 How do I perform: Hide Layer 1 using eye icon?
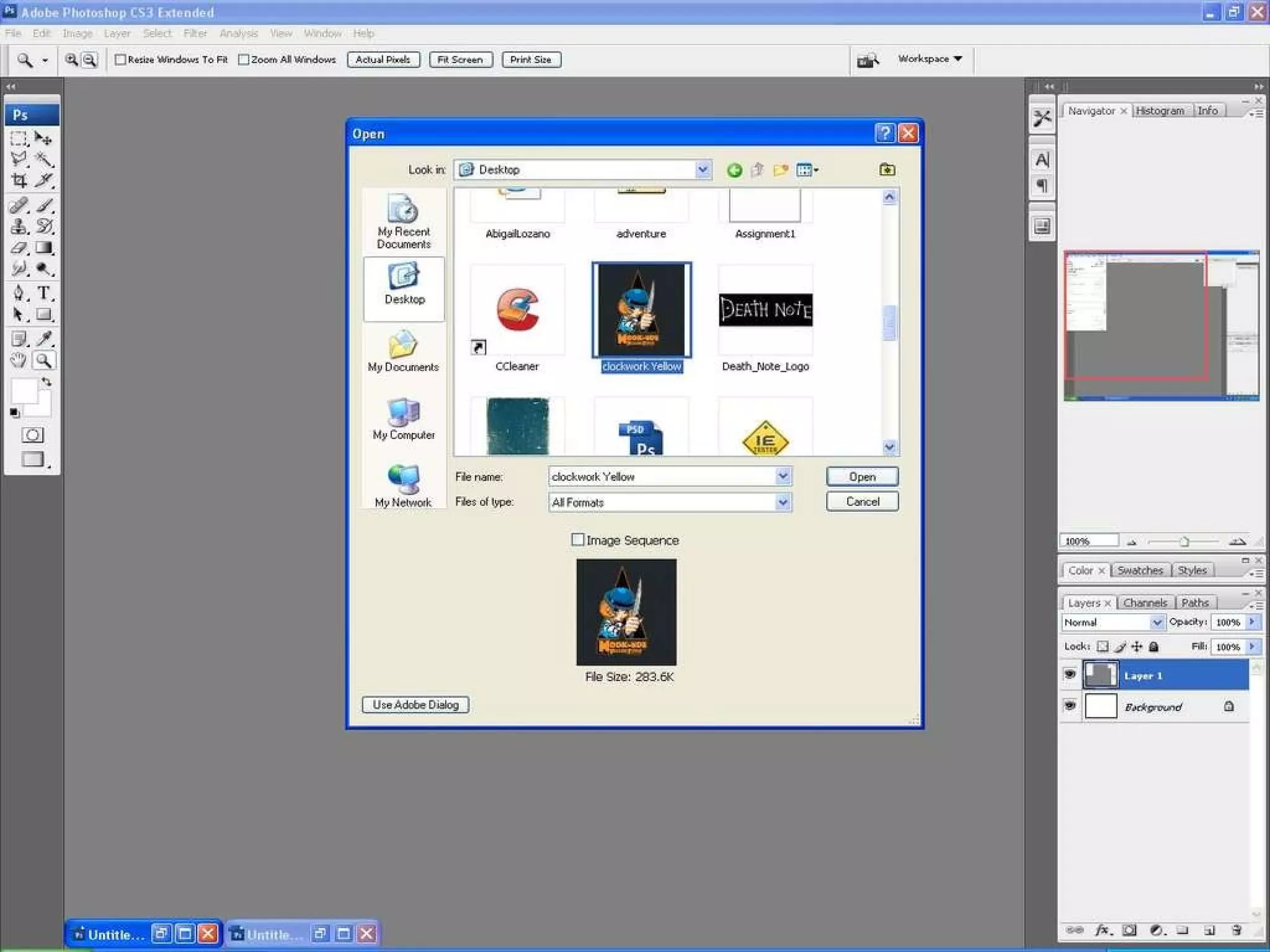[x=1070, y=675]
